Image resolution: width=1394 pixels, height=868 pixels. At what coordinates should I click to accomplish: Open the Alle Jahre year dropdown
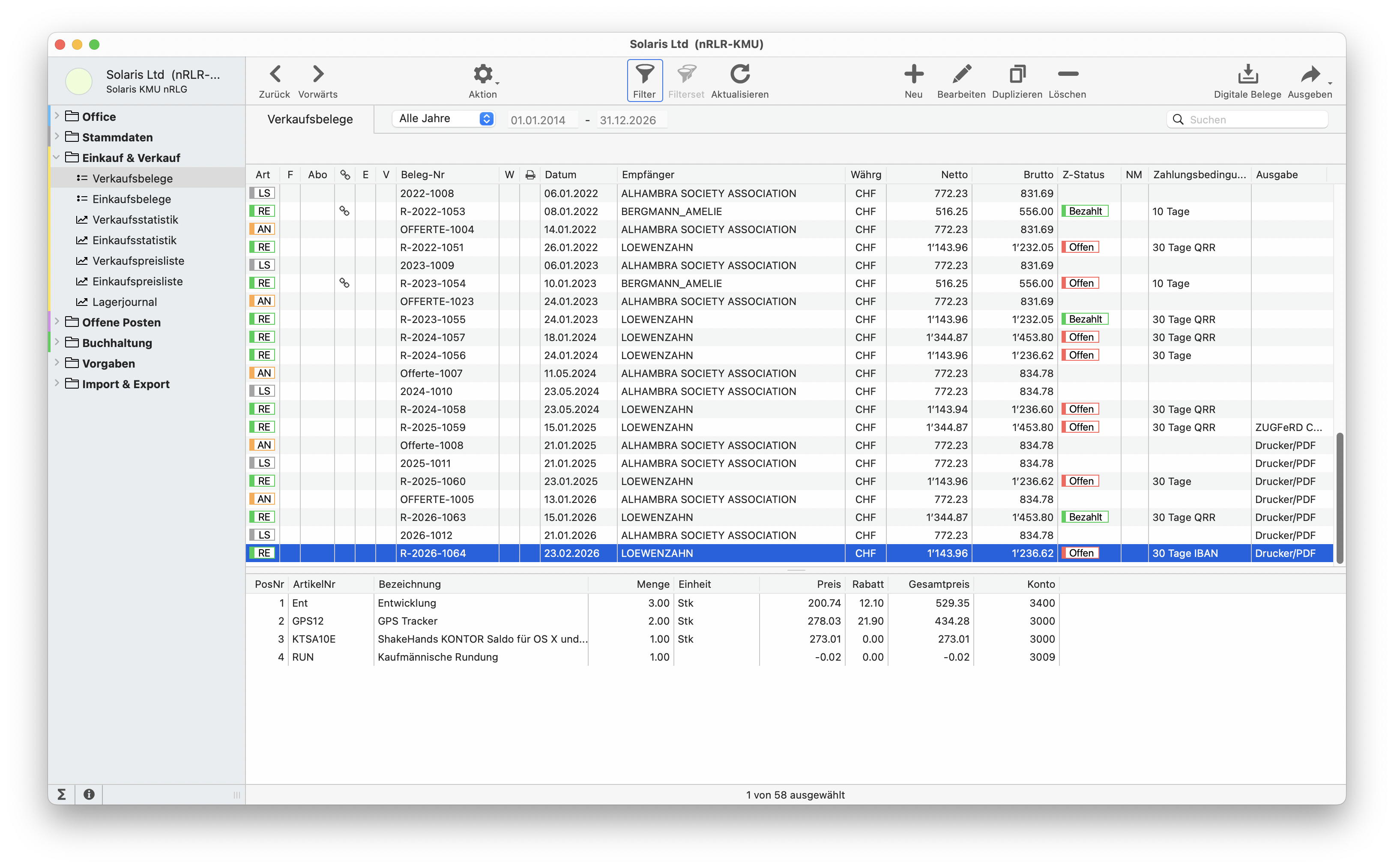coord(443,119)
